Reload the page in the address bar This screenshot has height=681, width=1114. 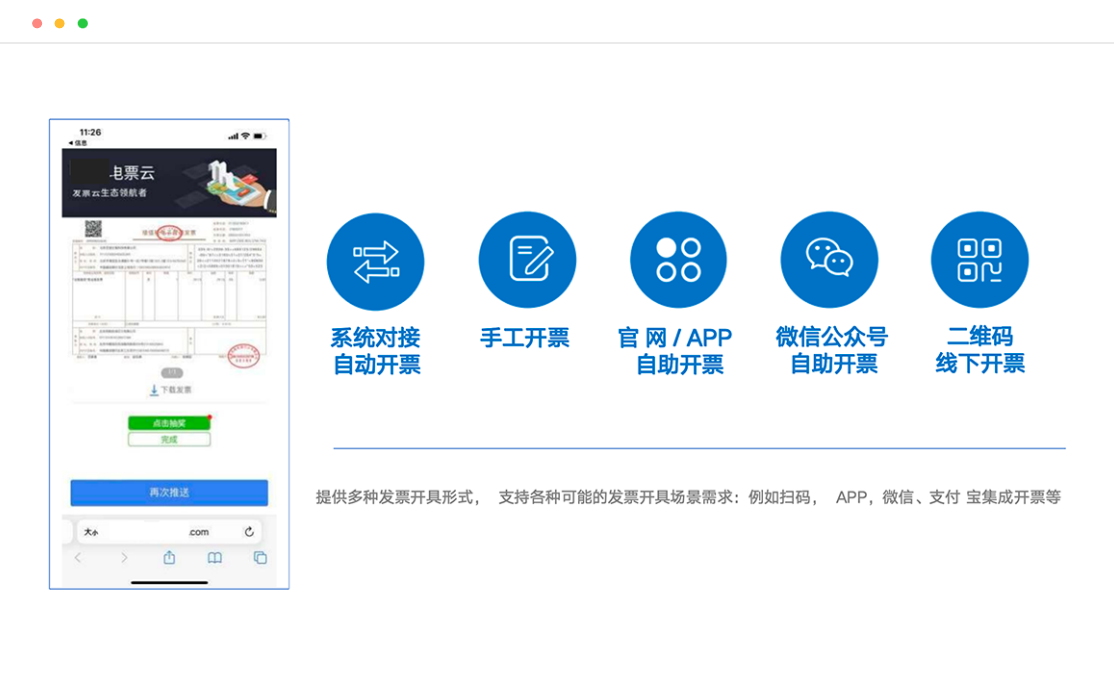click(x=249, y=532)
